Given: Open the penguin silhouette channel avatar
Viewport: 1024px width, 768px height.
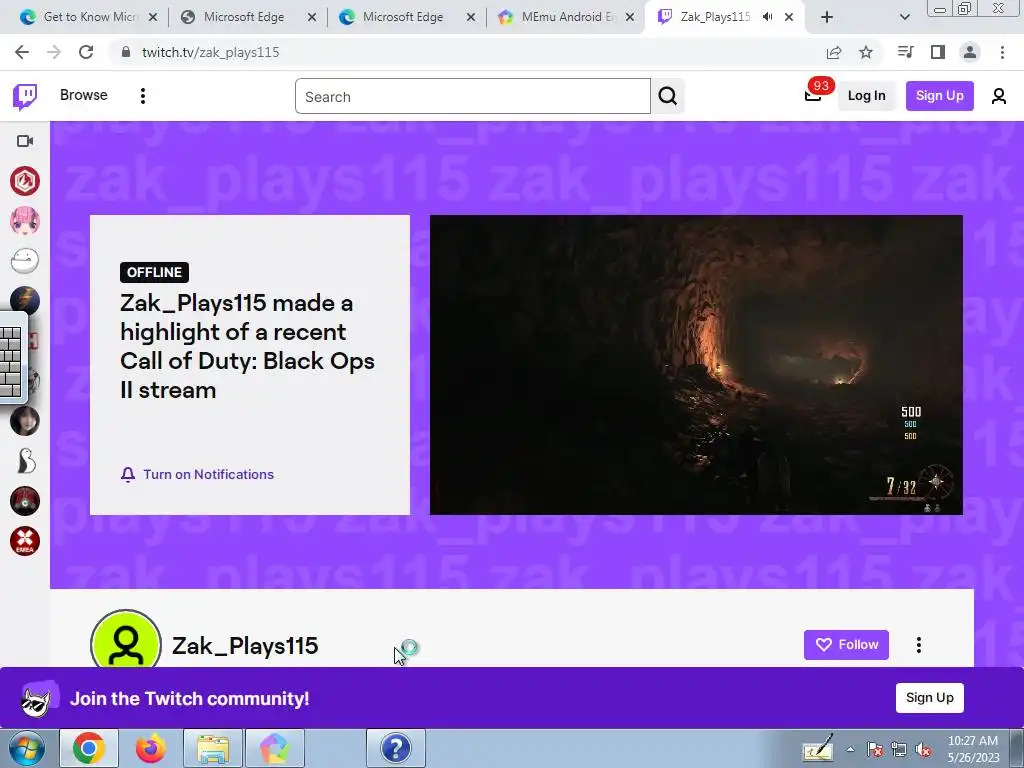Looking at the screenshot, I should click(x=25, y=460).
